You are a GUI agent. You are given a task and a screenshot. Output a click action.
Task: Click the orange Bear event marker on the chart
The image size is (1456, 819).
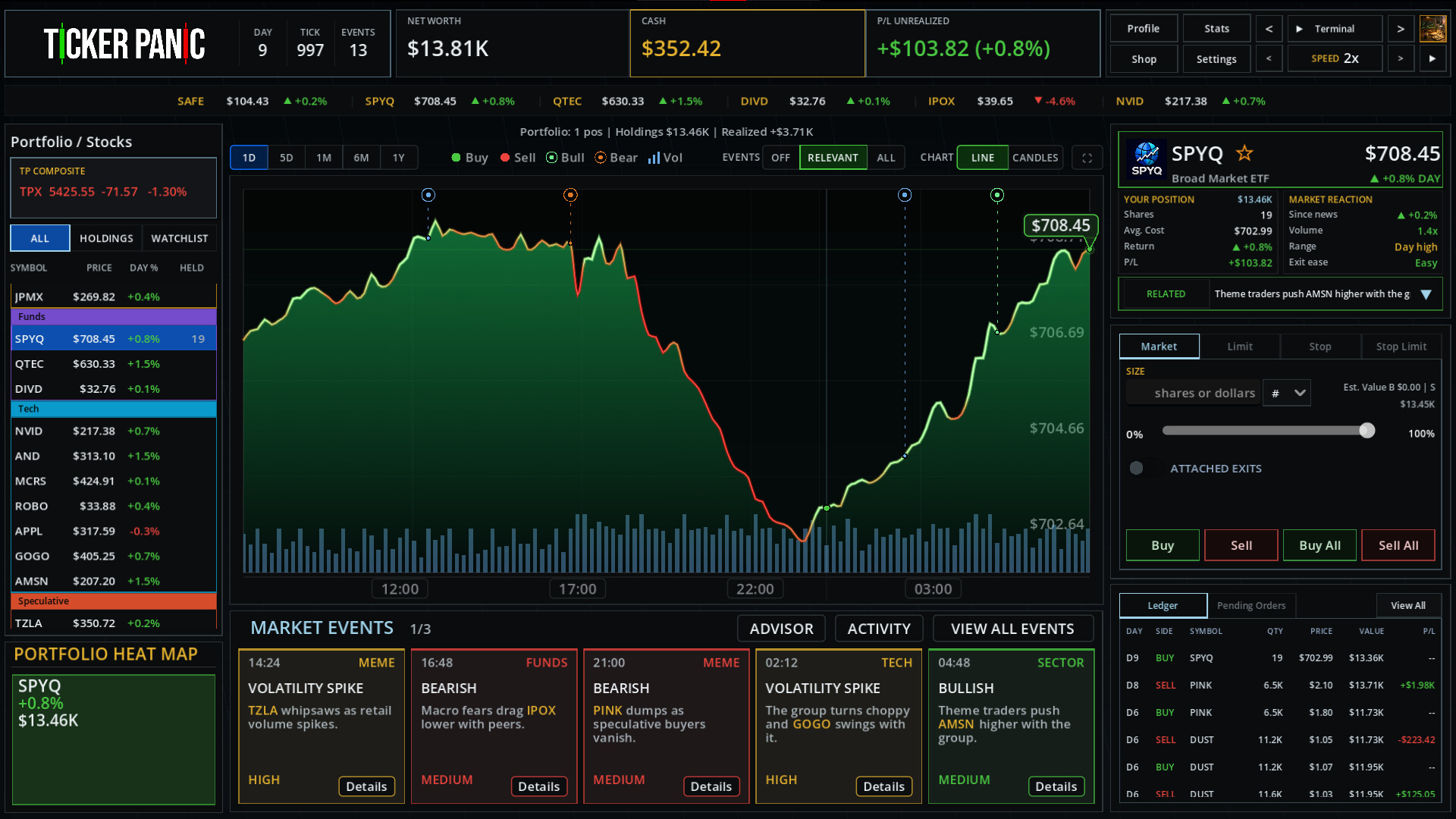[x=570, y=196]
